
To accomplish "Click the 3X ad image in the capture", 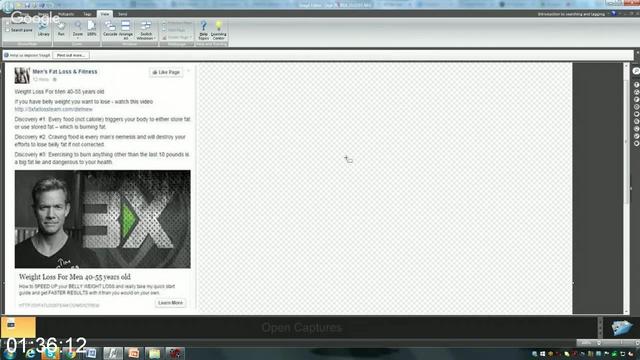I will (102, 219).
